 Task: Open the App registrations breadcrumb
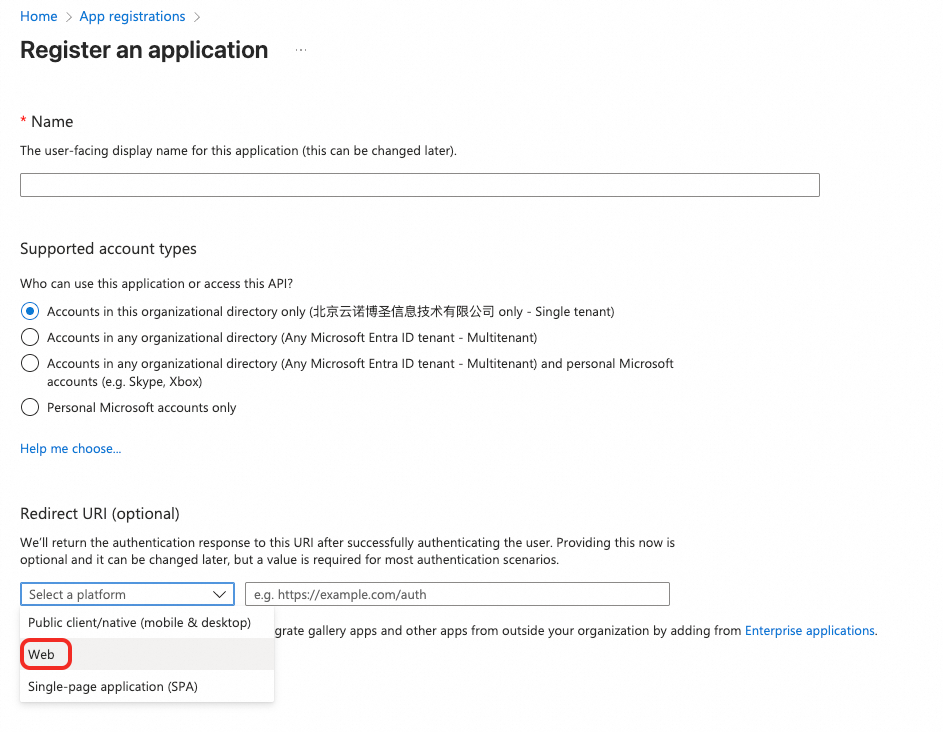point(132,16)
